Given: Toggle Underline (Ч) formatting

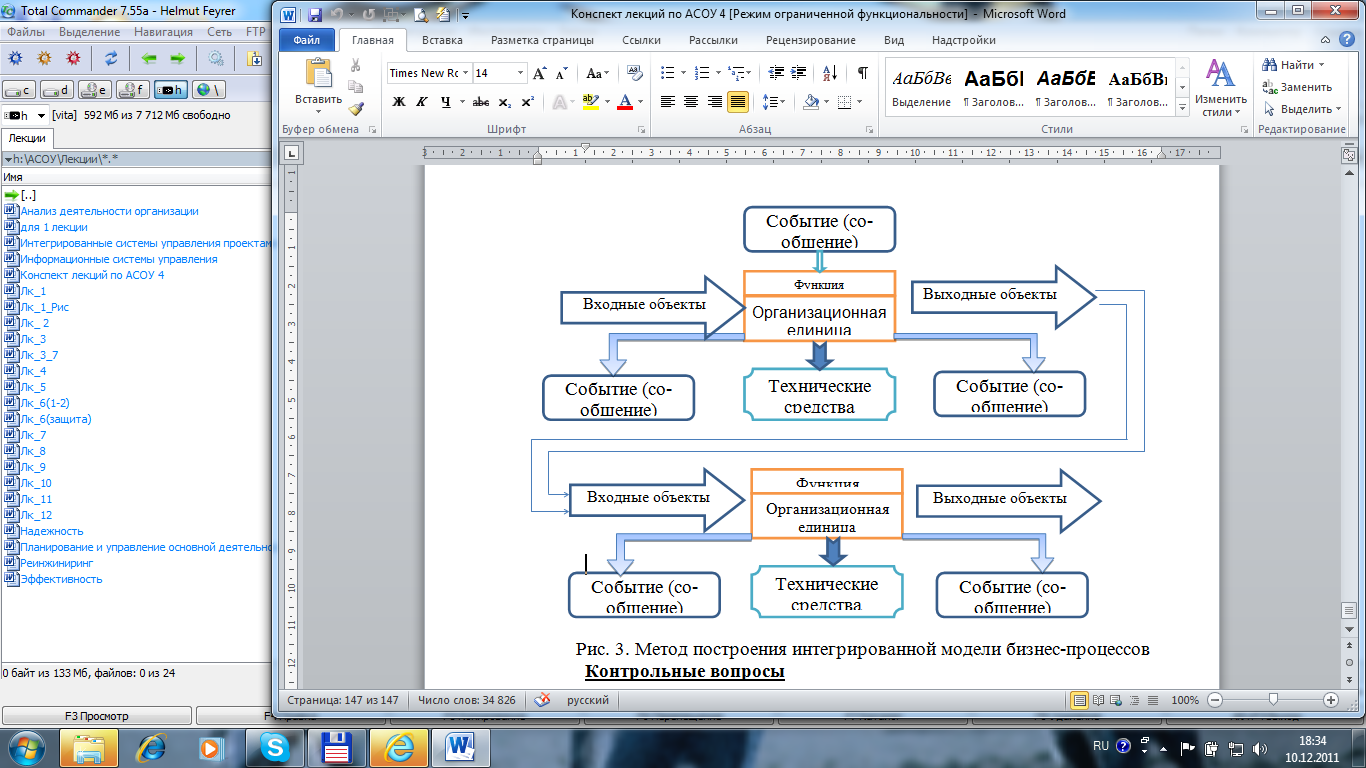Looking at the screenshot, I should 446,102.
